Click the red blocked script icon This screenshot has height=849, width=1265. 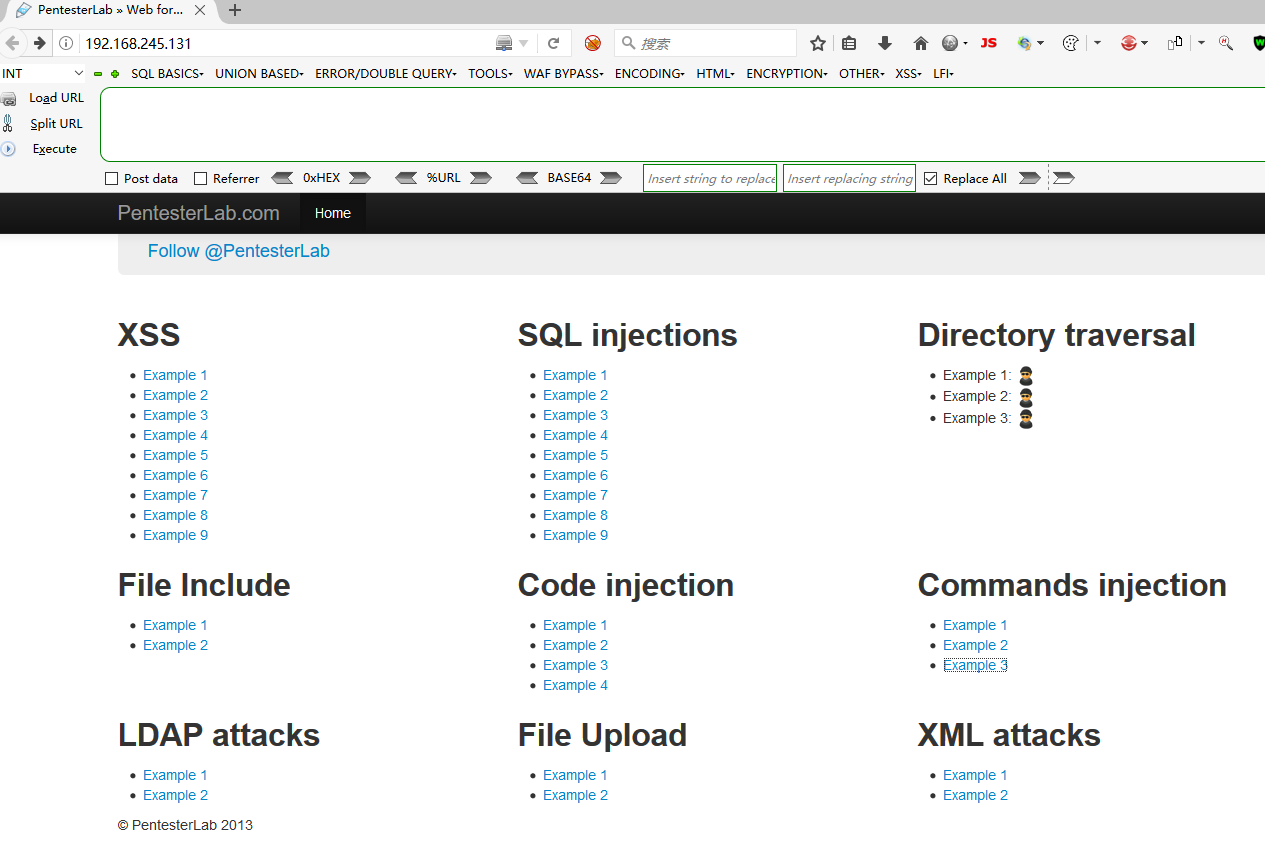tap(593, 43)
